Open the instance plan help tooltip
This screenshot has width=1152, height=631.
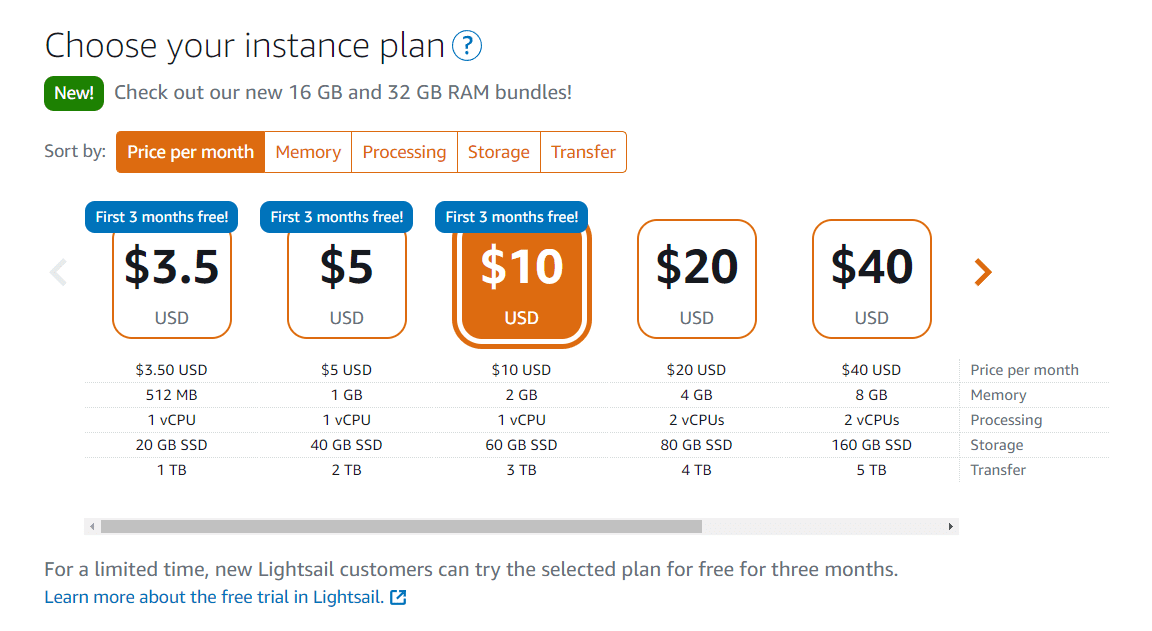point(466,46)
